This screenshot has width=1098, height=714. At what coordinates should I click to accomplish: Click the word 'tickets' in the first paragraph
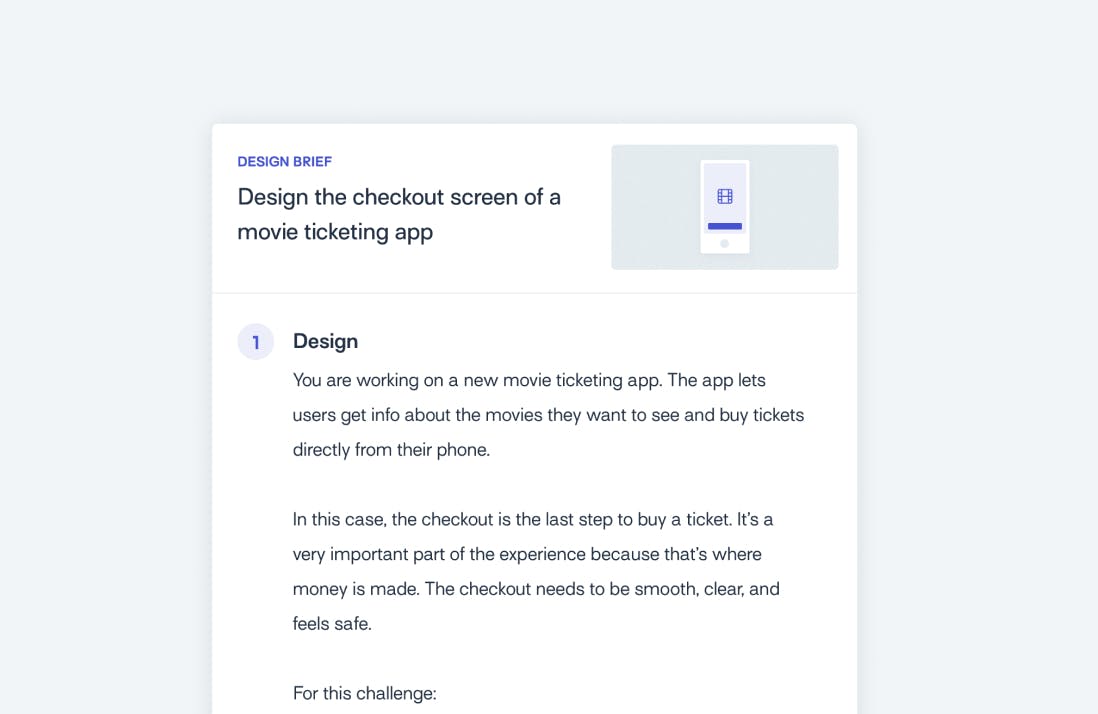point(779,415)
